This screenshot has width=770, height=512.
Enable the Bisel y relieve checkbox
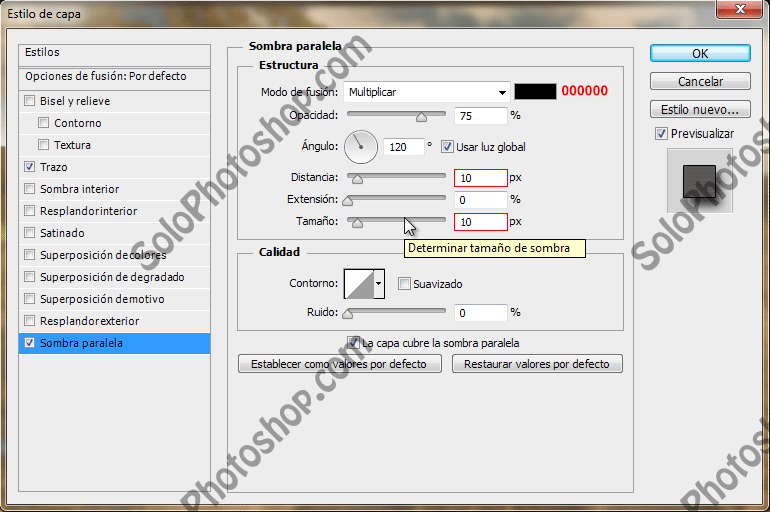coord(30,101)
